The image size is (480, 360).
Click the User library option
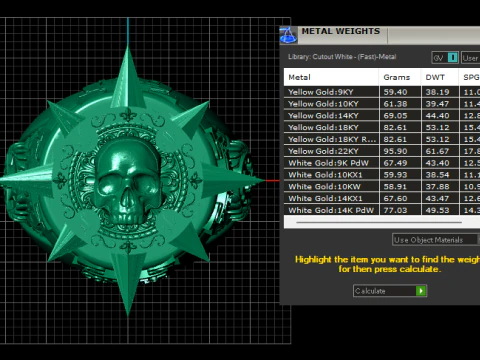click(x=470, y=58)
